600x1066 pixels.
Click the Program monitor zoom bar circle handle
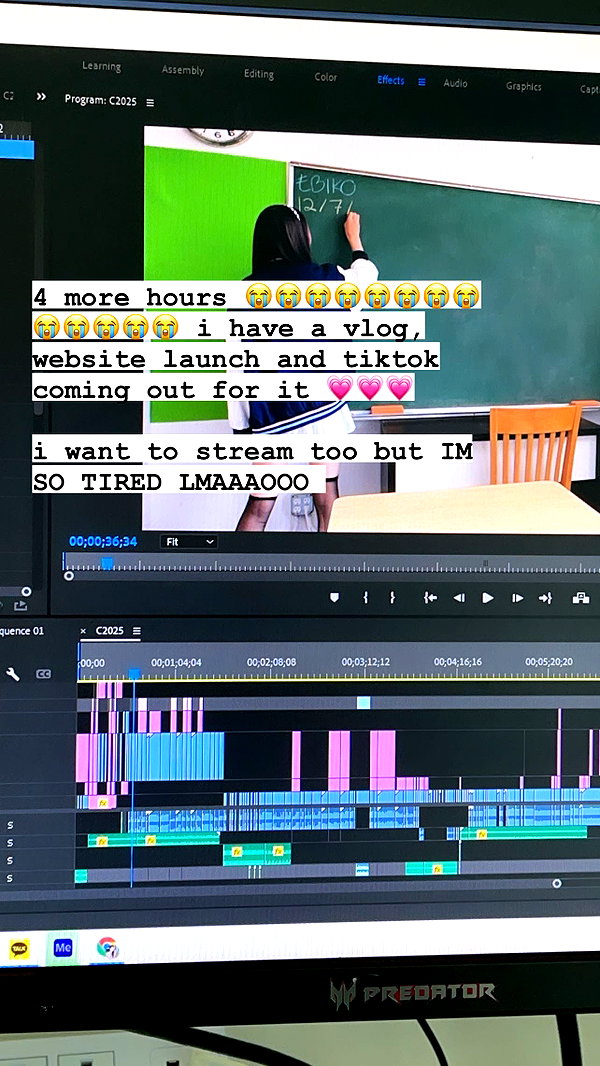(69, 576)
